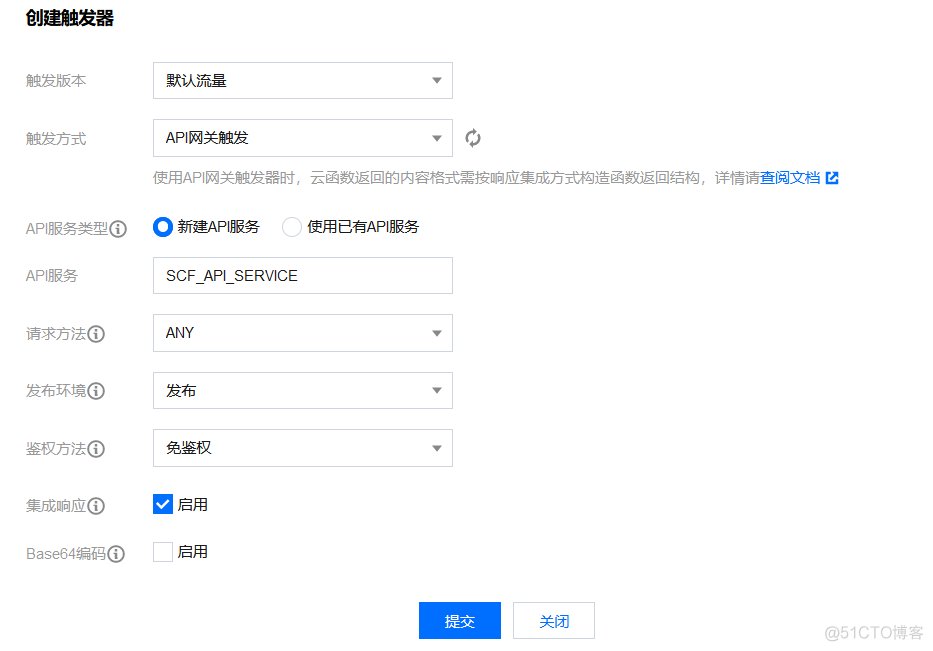This screenshot has height=651, width=933.
Task: Open the info icon next to API服务类型
Action: pos(118,229)
